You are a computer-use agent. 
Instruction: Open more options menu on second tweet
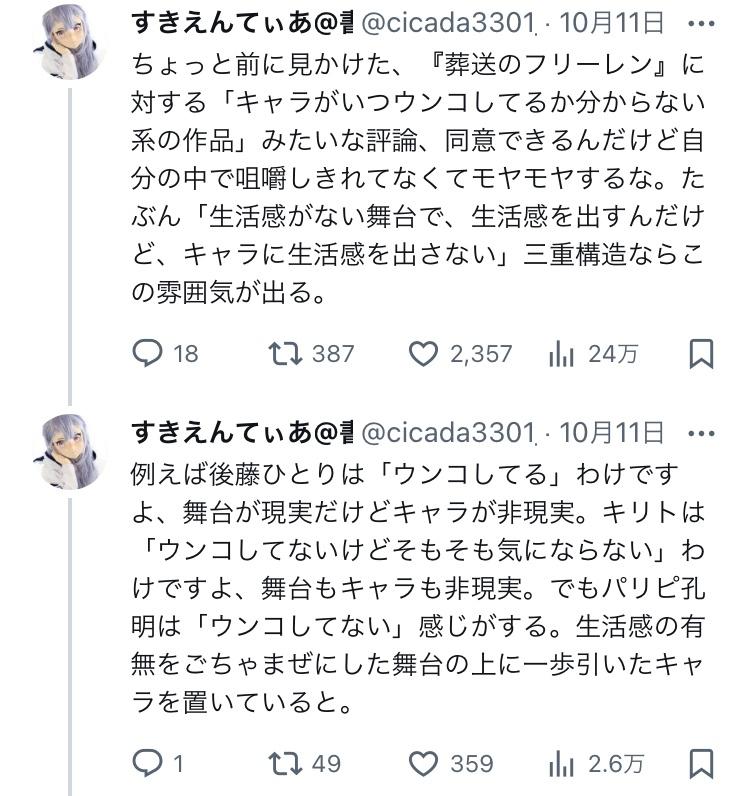click(x=703, y=432)
